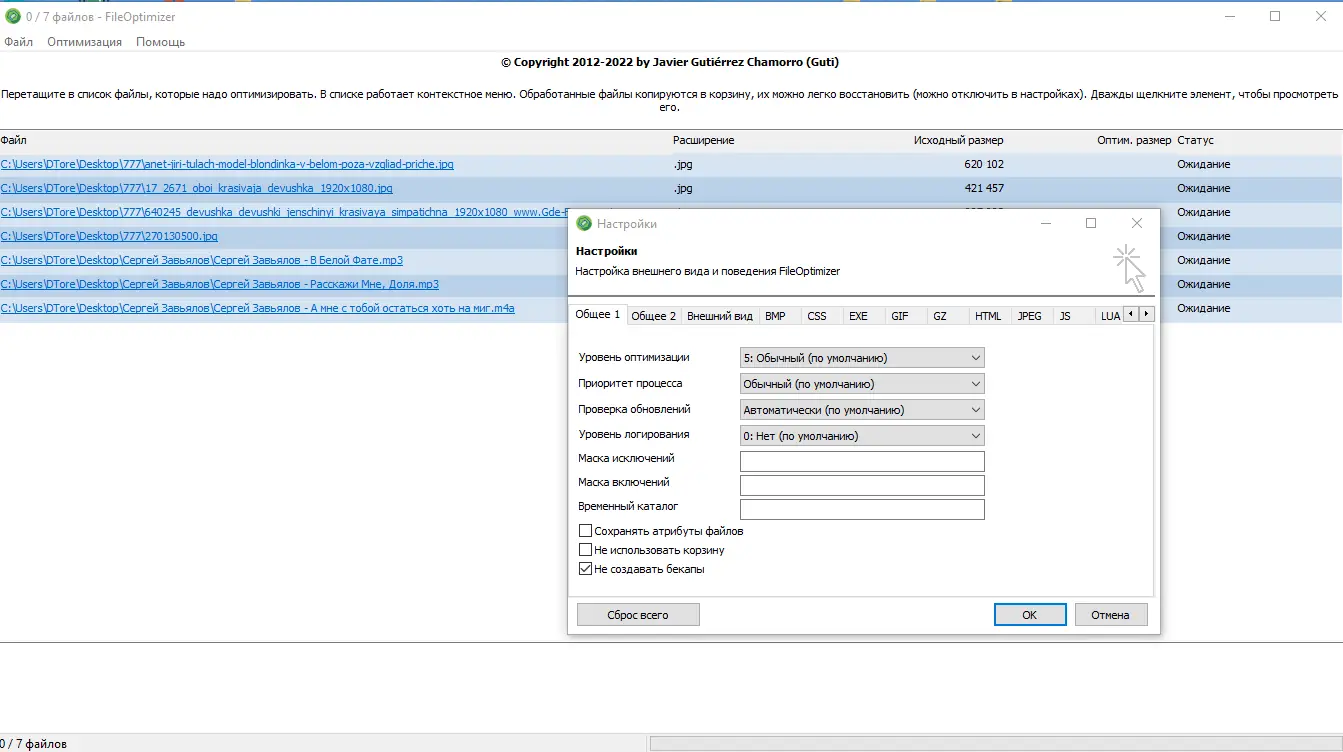Open the LUA settings tab

pos(1109,316)
